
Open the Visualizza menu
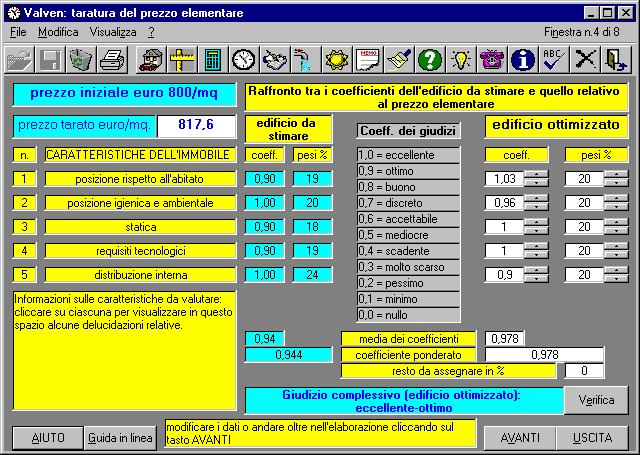point(112,32)
